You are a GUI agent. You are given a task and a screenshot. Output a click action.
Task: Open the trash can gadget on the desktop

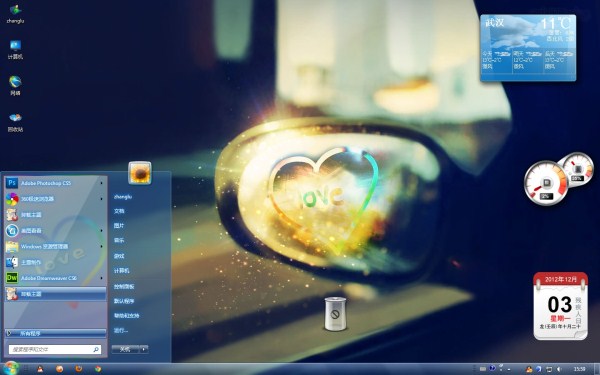click(x=335, y=314)
